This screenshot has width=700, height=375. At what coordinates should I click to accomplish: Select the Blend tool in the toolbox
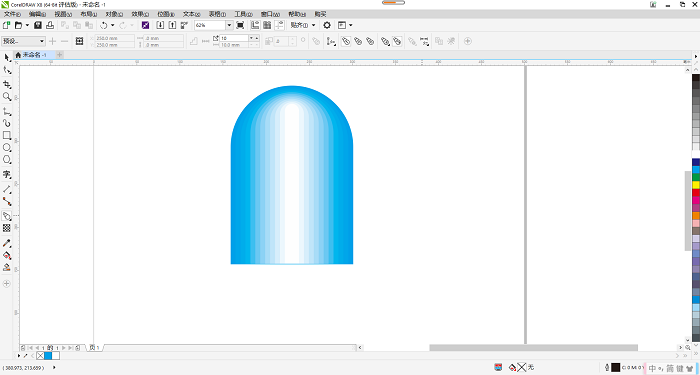(7, 216)
